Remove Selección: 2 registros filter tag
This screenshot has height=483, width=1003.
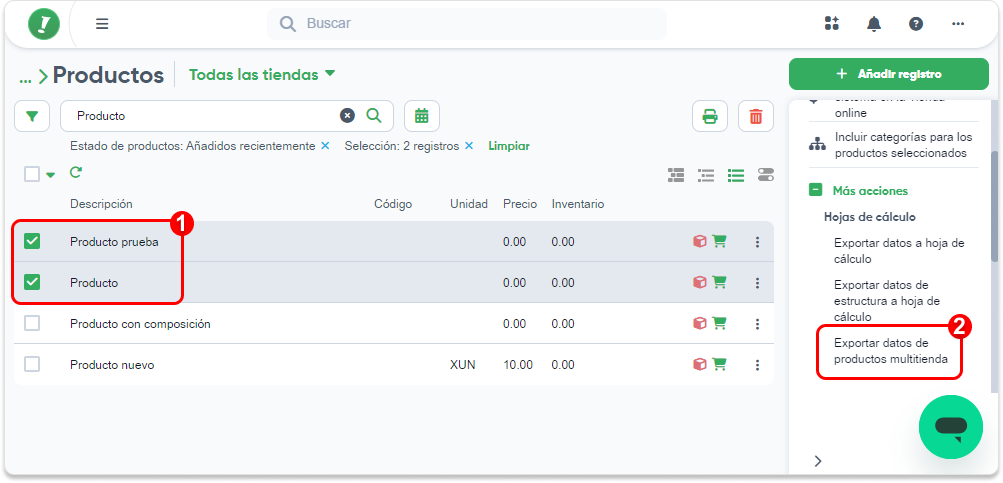tap(469, 146)
